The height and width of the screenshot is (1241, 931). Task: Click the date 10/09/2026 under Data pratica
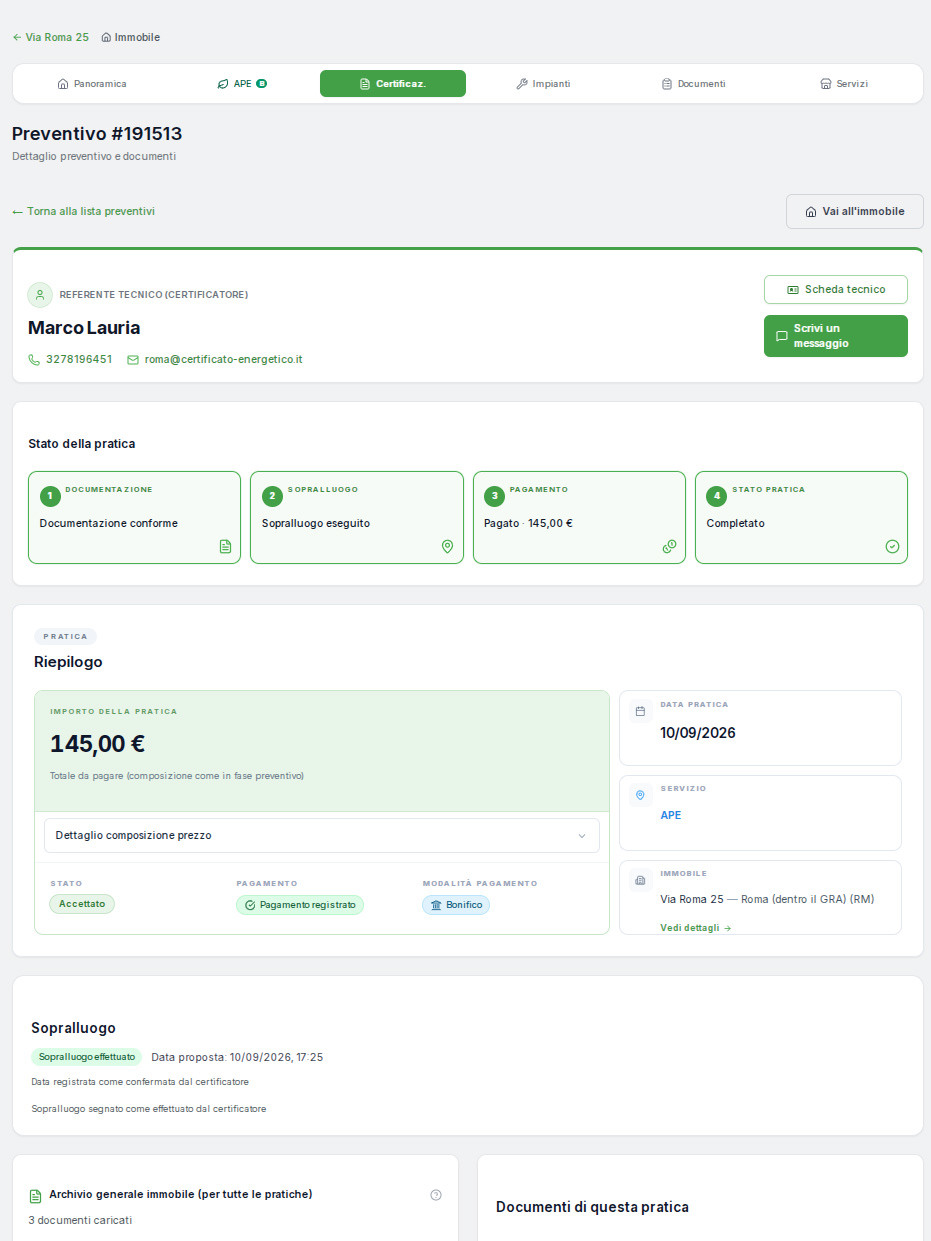(x=698, y=733)
